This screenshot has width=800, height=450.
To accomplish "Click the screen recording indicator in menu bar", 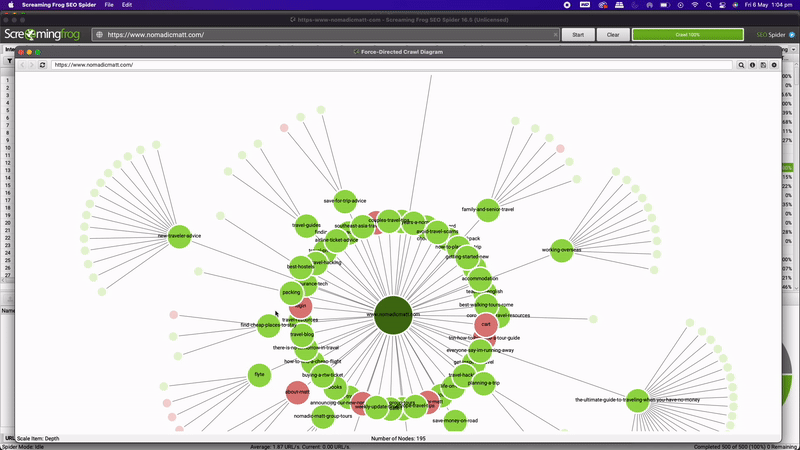I will click(567, 5).
